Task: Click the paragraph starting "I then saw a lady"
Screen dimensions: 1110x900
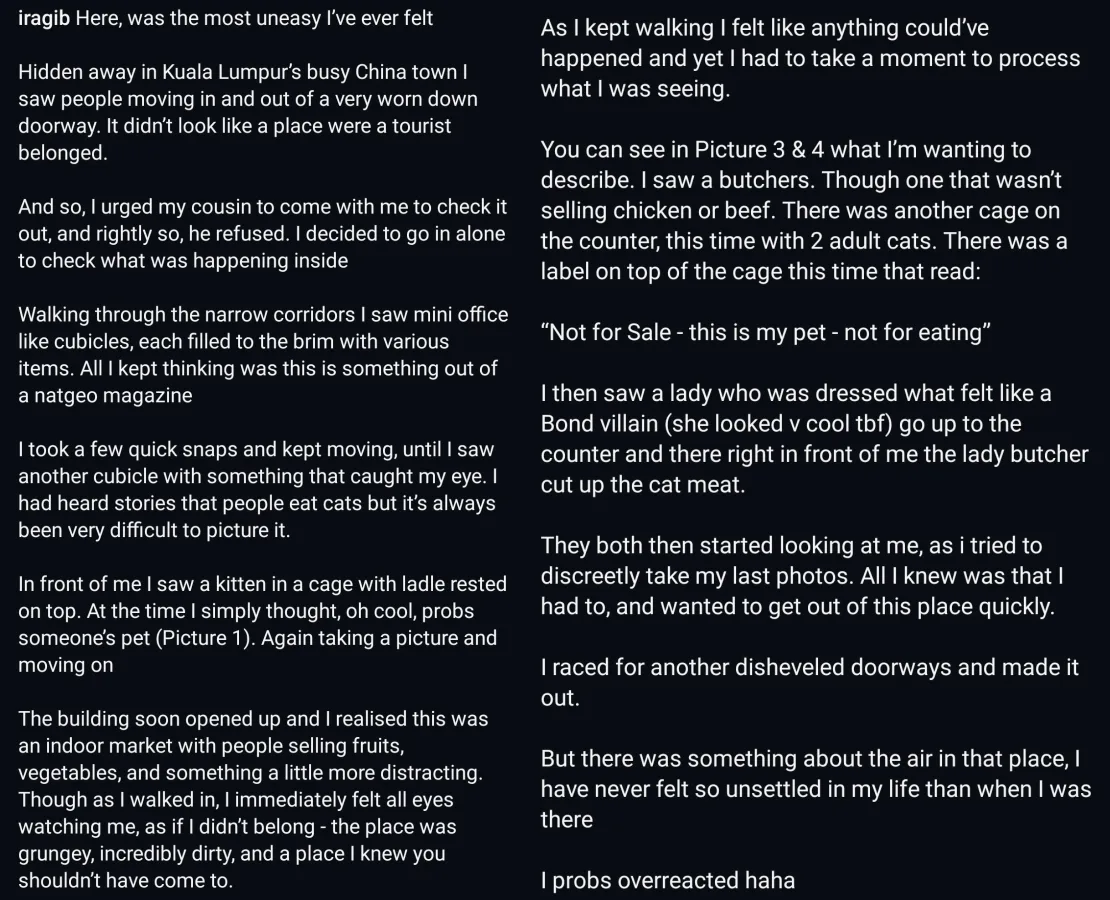Action: 814,439
